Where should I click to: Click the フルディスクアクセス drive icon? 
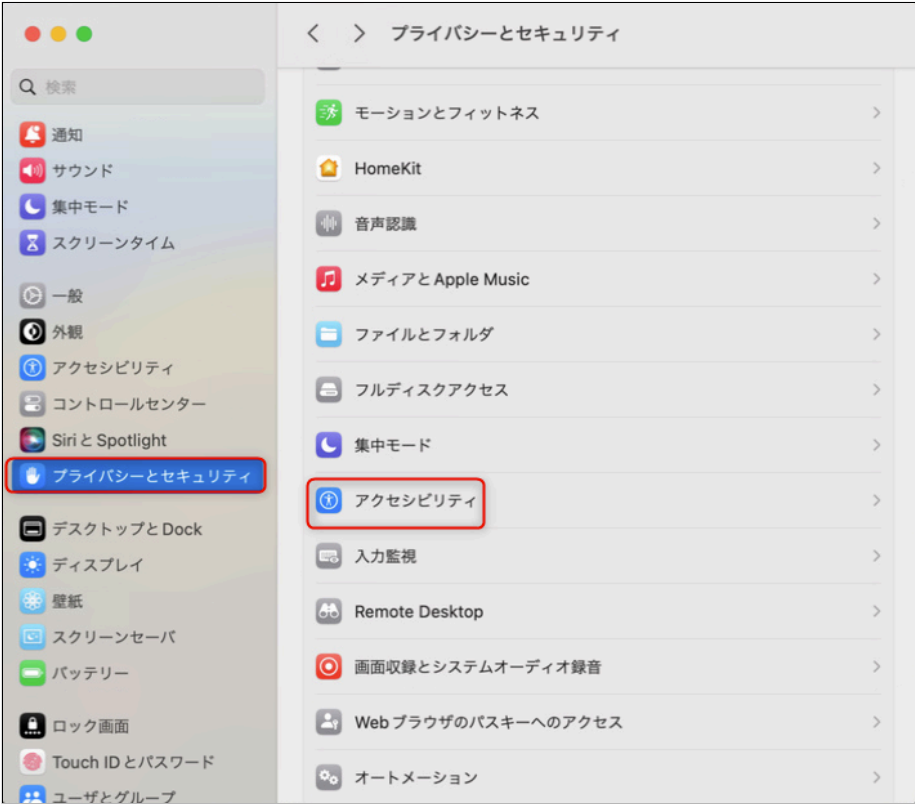[x=329, y=390]
